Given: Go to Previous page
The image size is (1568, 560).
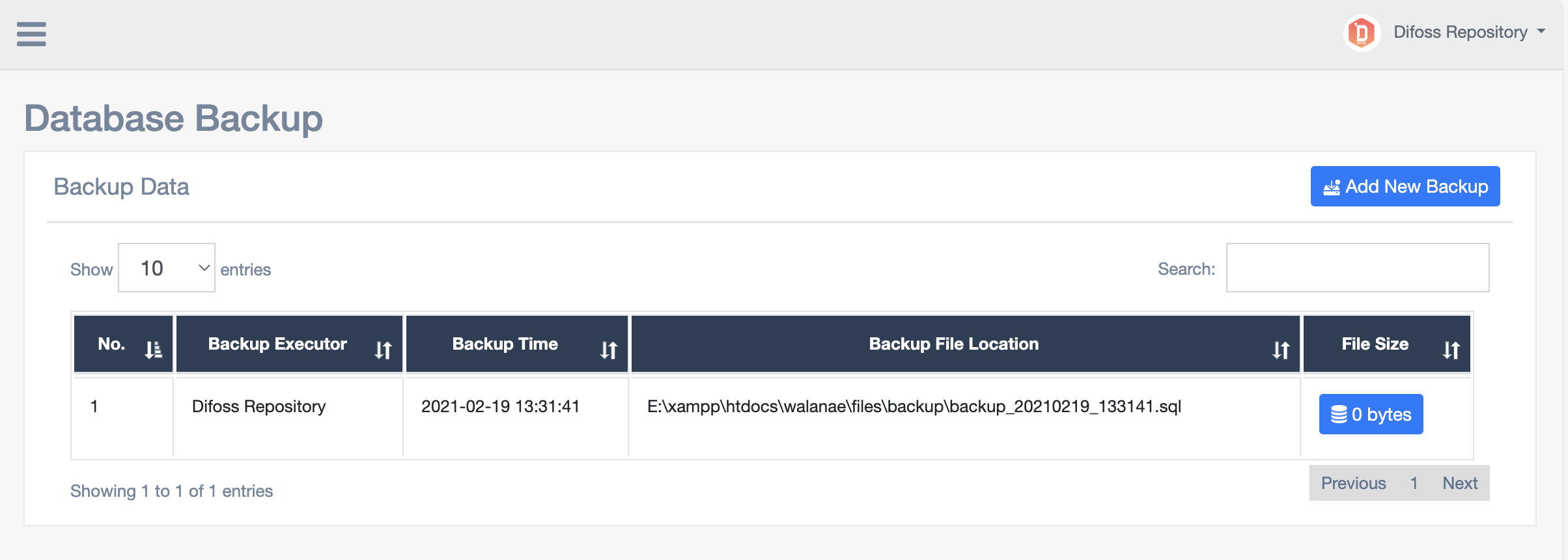Looking at the screenshot, I should click(1353, 483).
